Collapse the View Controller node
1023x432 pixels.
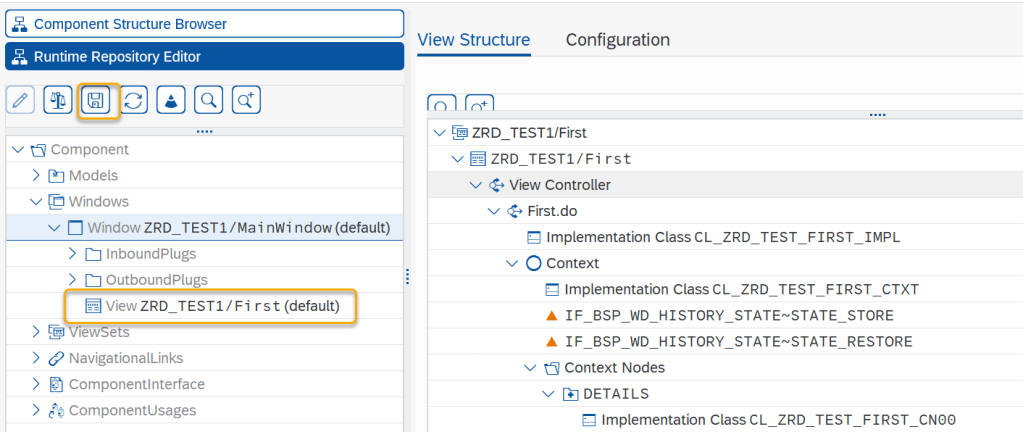(475, 185)
